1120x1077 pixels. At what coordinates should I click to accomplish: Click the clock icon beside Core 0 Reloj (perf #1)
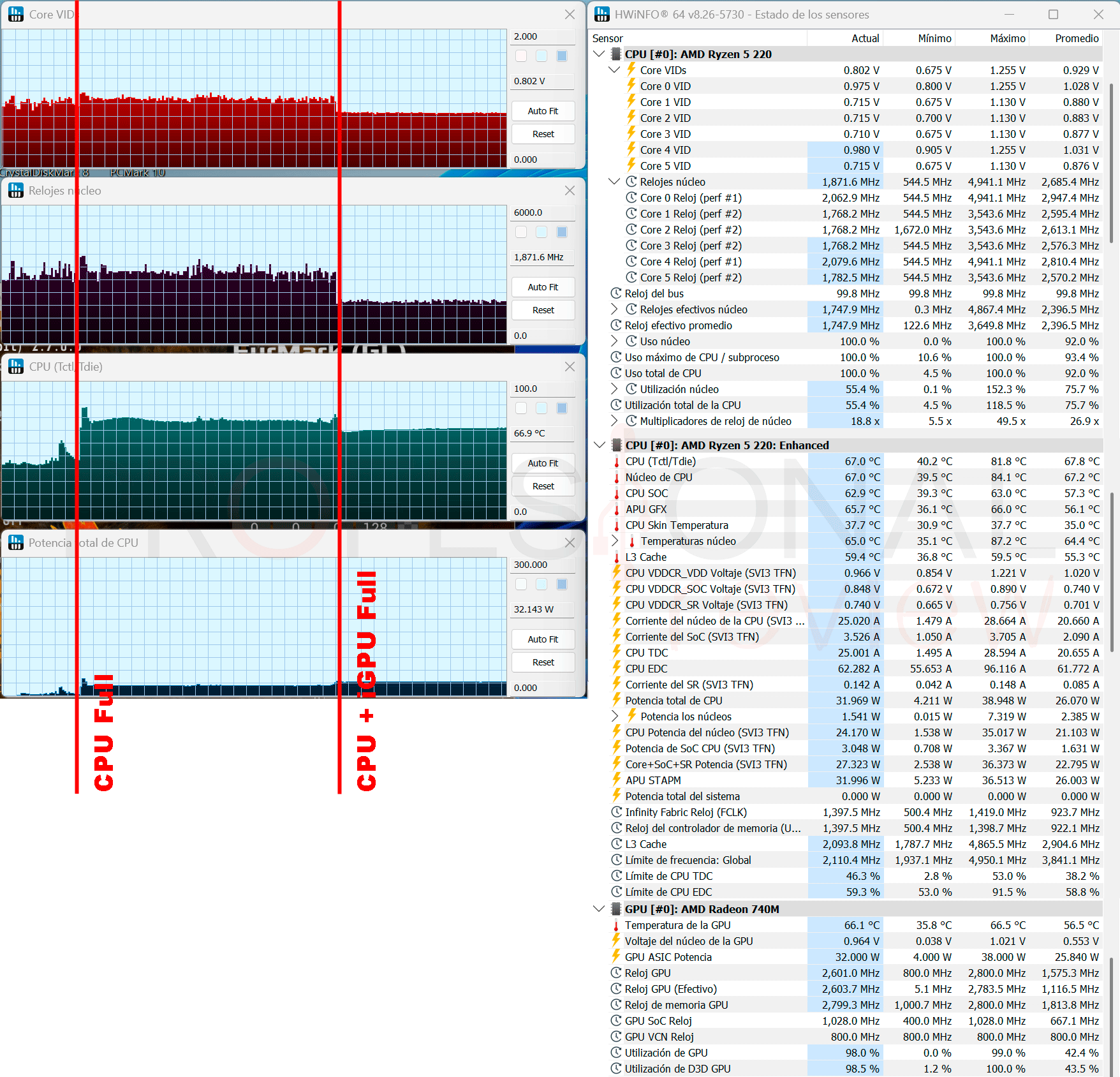tap(631, 198)
